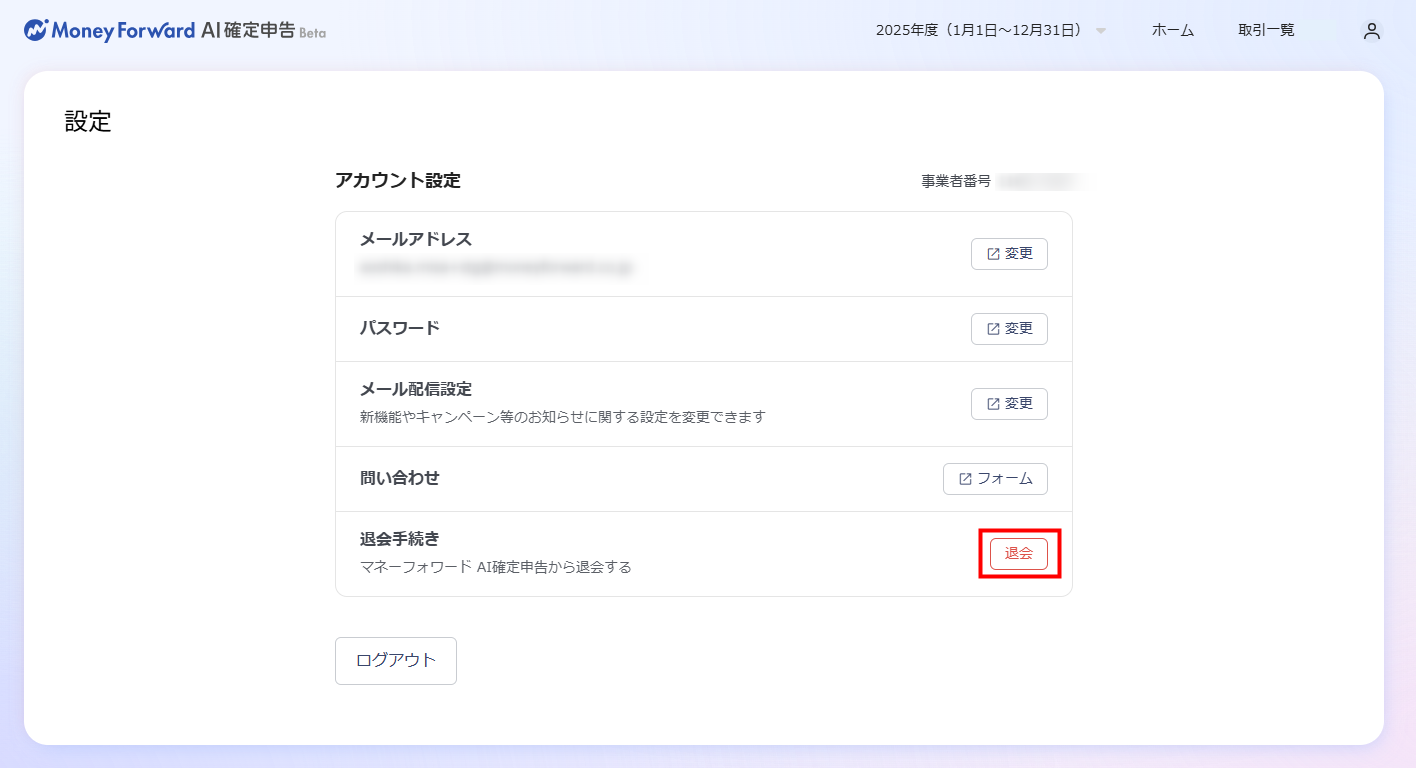This screenshot has height=768, width=1416.
Task: Click external-link icon in パスワード 変更 button
Action: point(993,329)
